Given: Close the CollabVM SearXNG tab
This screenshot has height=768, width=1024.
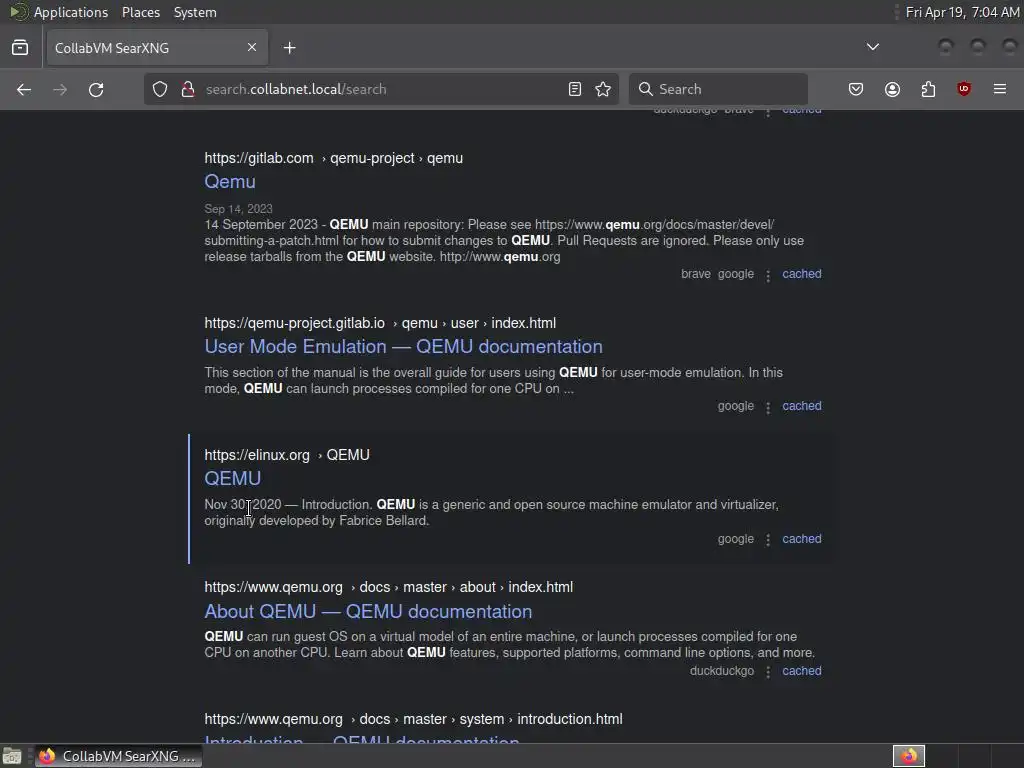Looking at the screenshot, I should tap(252, 48).
